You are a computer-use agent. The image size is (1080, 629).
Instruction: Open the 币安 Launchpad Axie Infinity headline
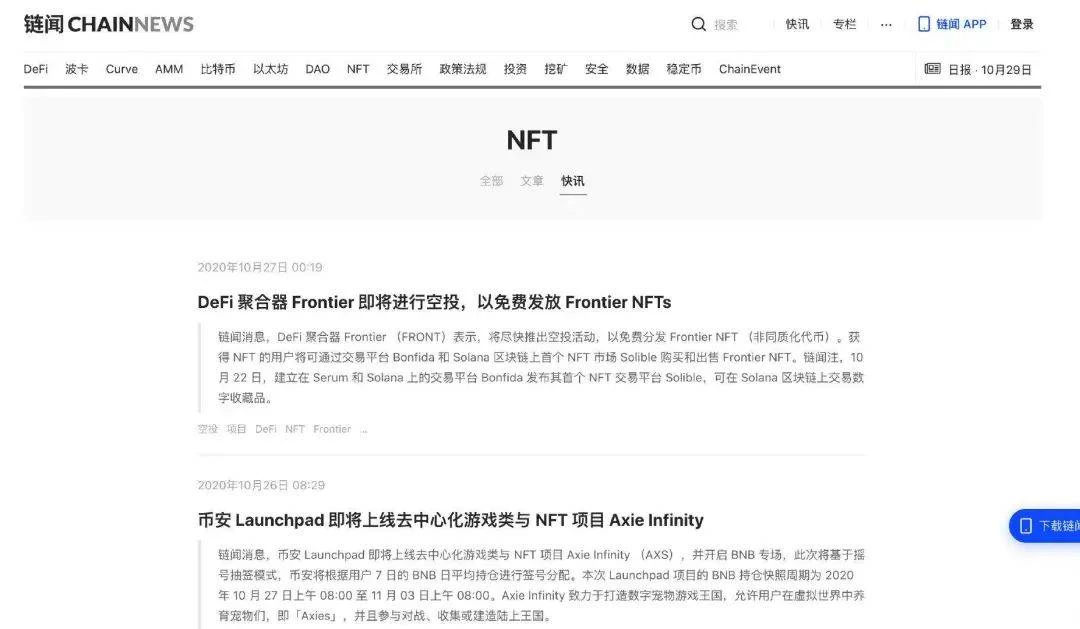[450, 519]
